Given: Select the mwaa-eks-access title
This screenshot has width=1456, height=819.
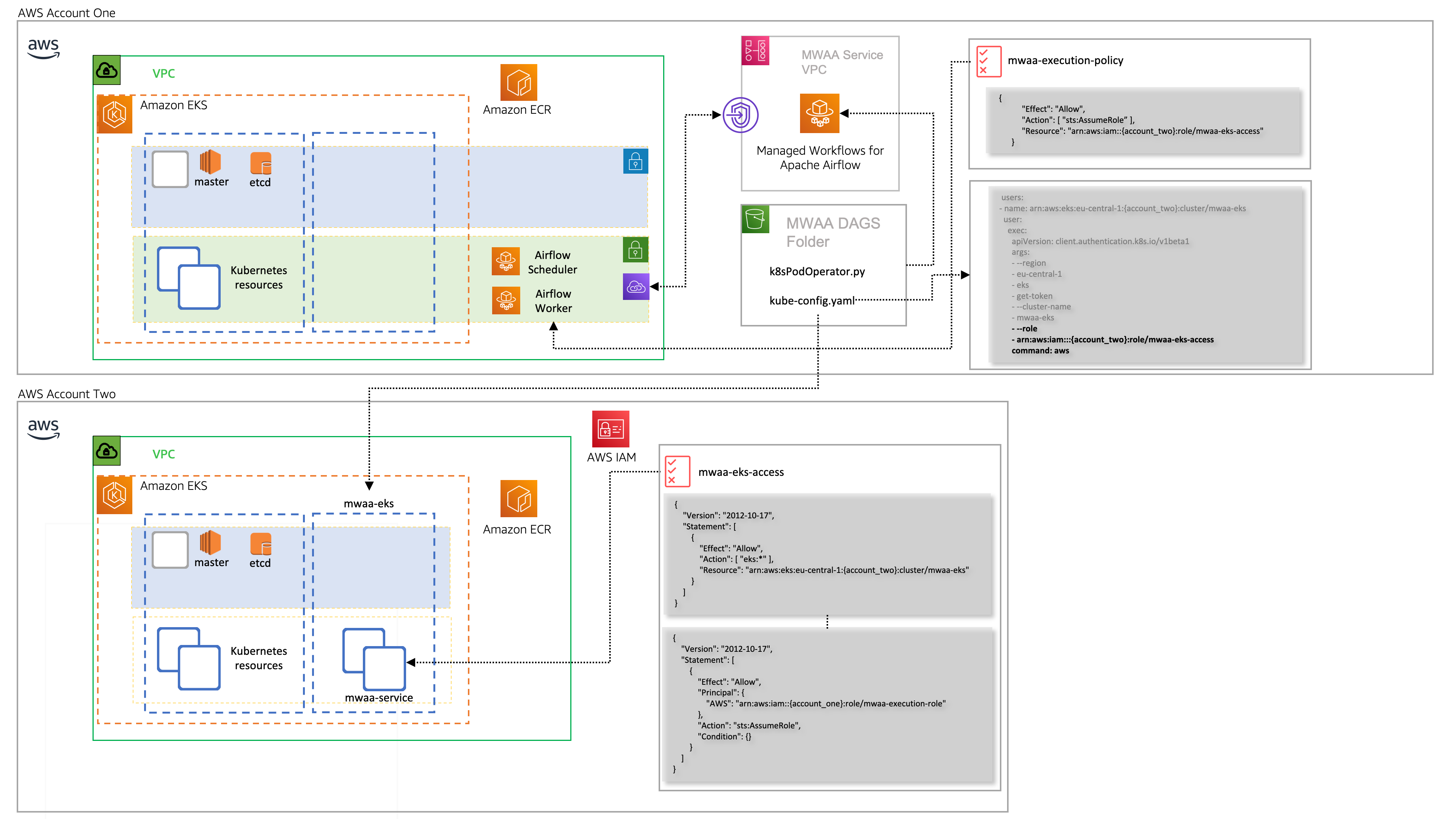Looking at the screenshot, I should point(741,472).
